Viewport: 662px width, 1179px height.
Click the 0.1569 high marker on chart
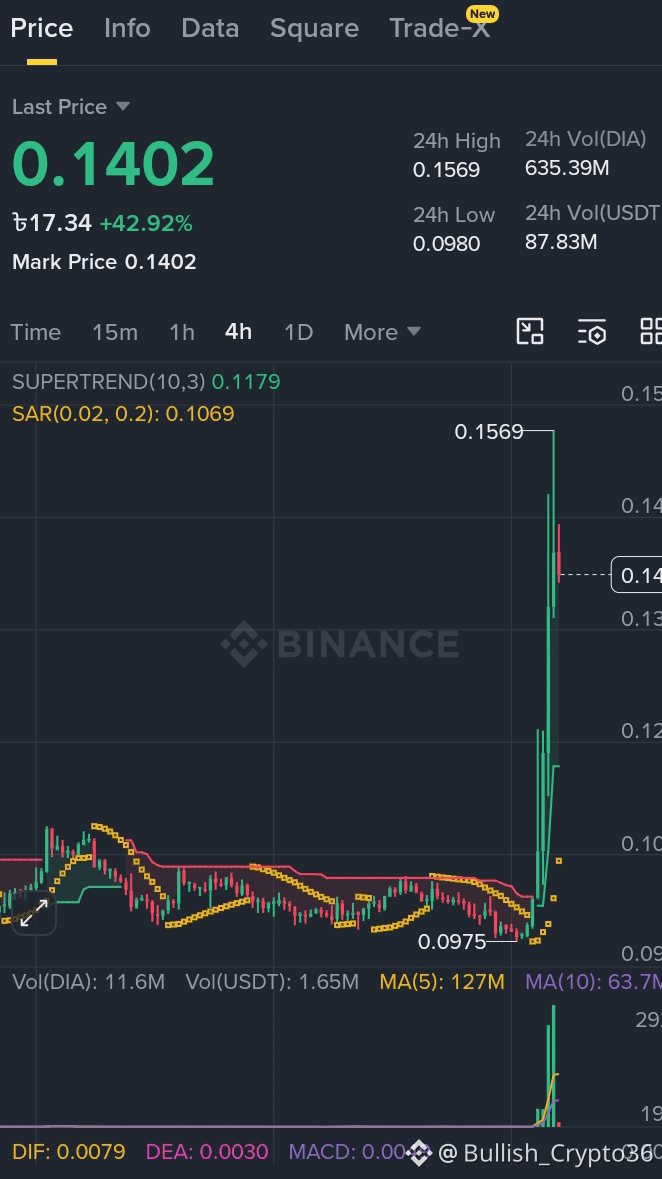pos(489,432)
